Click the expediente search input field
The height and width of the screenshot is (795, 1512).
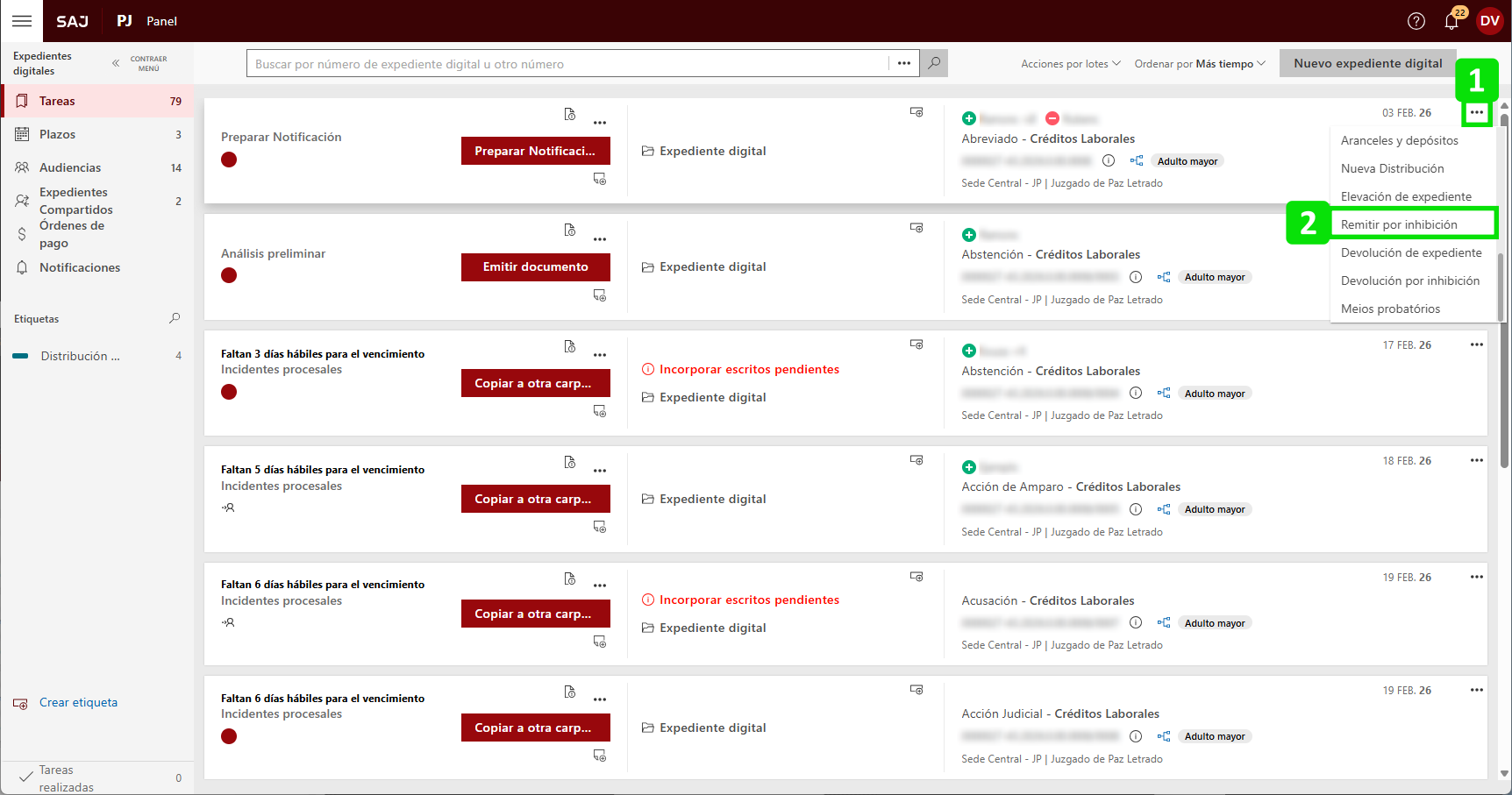[568, 64]
